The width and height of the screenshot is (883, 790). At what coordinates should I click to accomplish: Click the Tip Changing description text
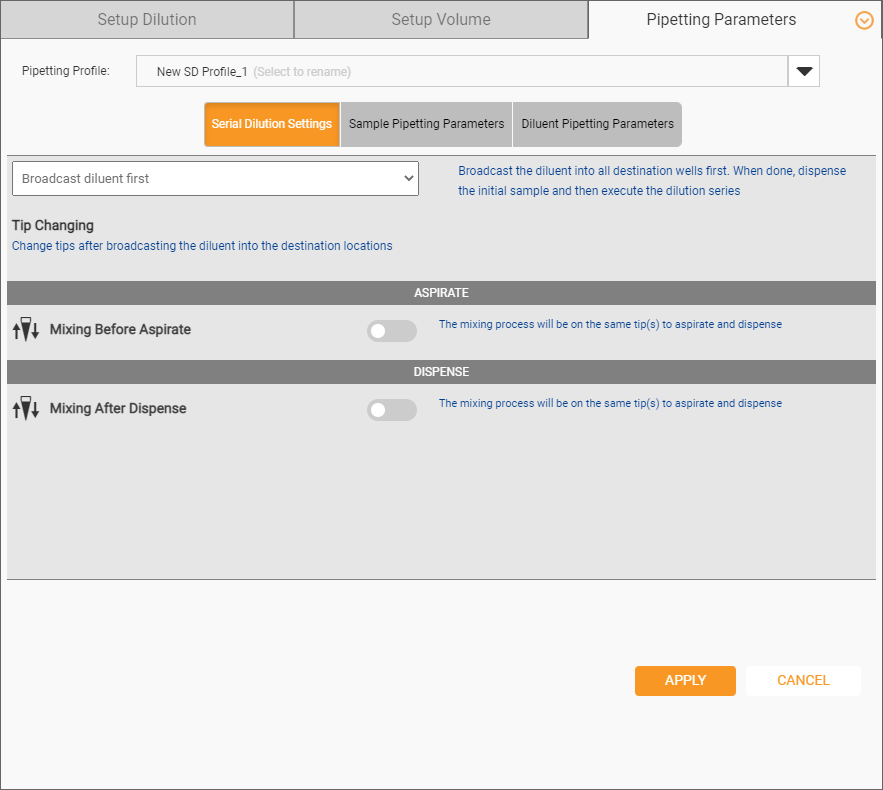click(202, 246)
